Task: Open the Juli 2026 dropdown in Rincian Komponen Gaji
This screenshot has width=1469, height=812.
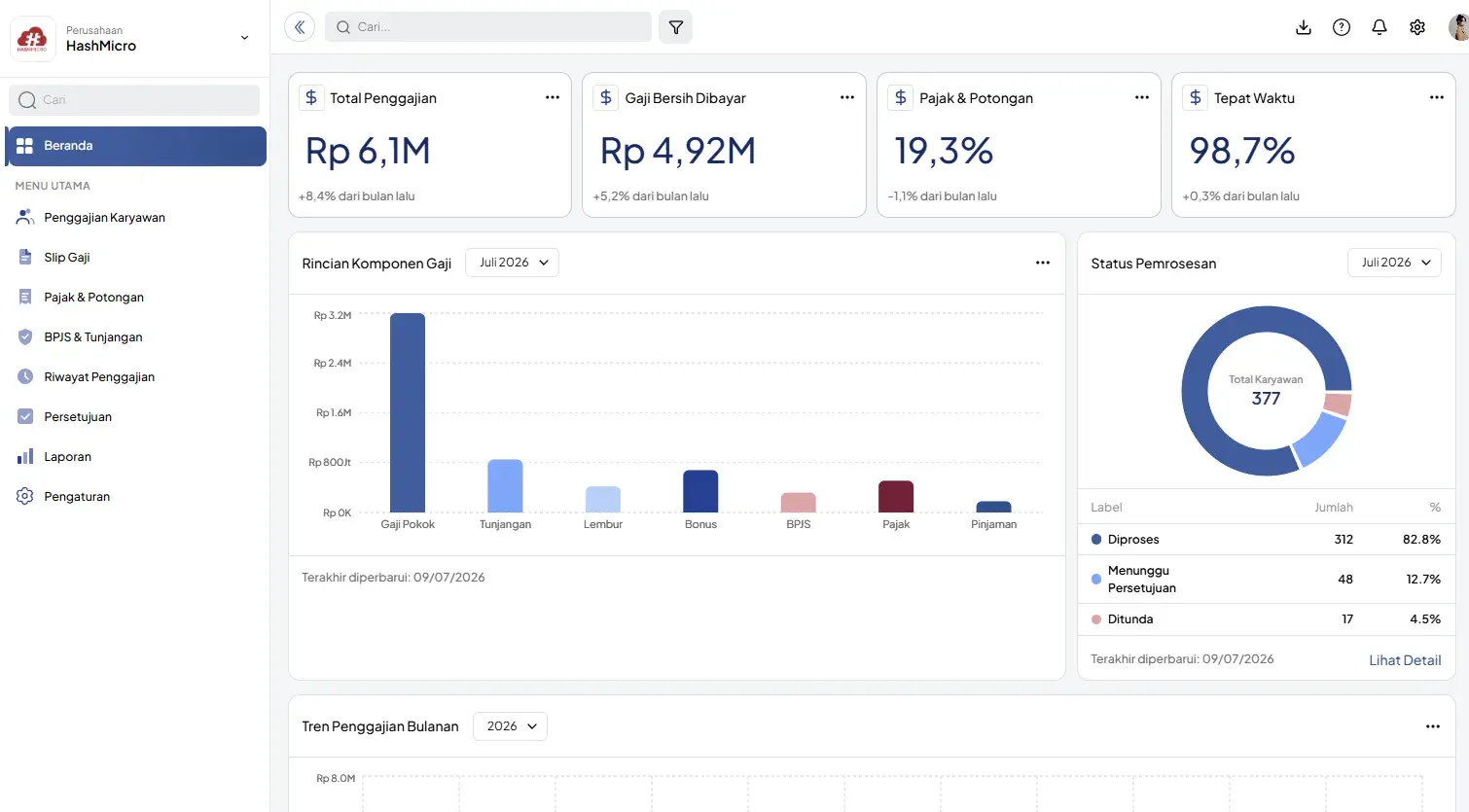Action: [x=513, y=263]
